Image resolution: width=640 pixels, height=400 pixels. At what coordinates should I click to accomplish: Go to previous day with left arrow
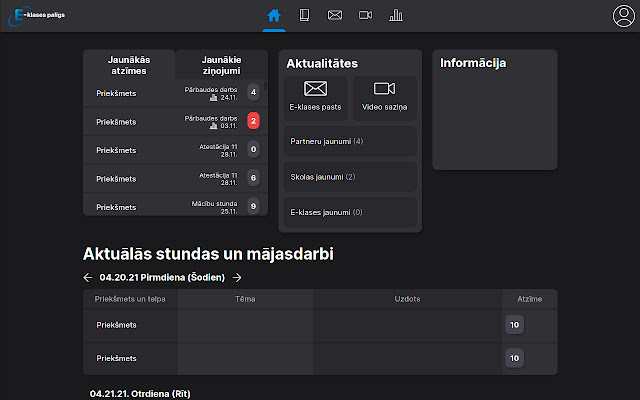[88, 278]
